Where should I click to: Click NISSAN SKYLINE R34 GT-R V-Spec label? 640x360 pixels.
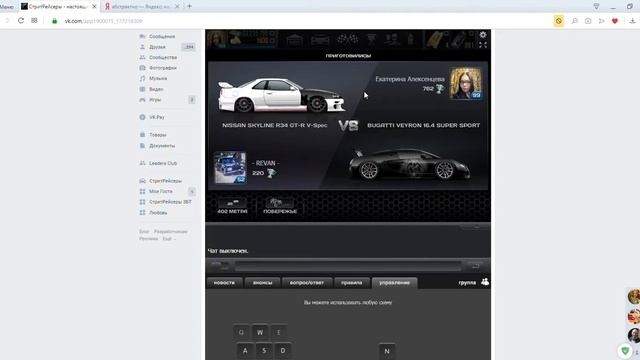pos(275,125)
